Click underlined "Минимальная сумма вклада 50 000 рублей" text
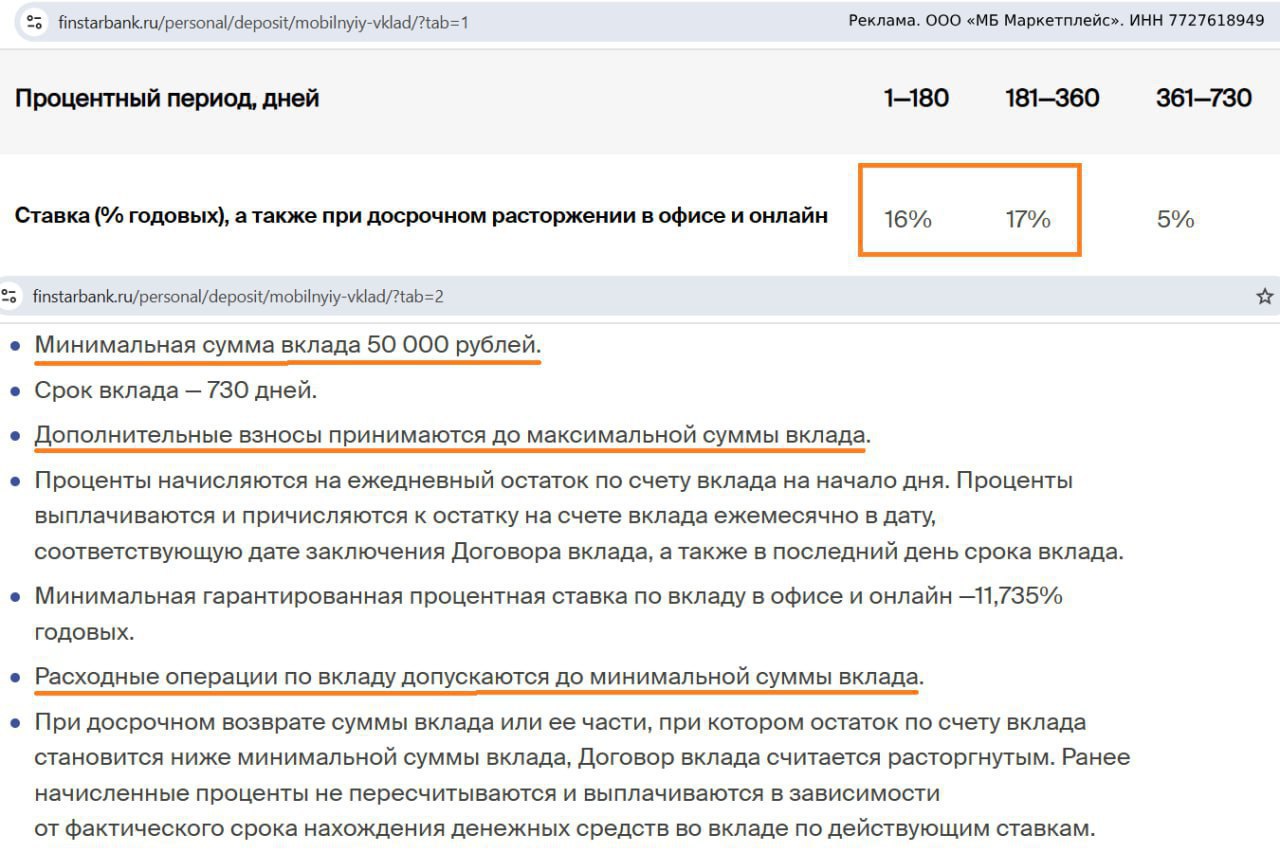Viewport: 1280px width, 853px height. 287,345
